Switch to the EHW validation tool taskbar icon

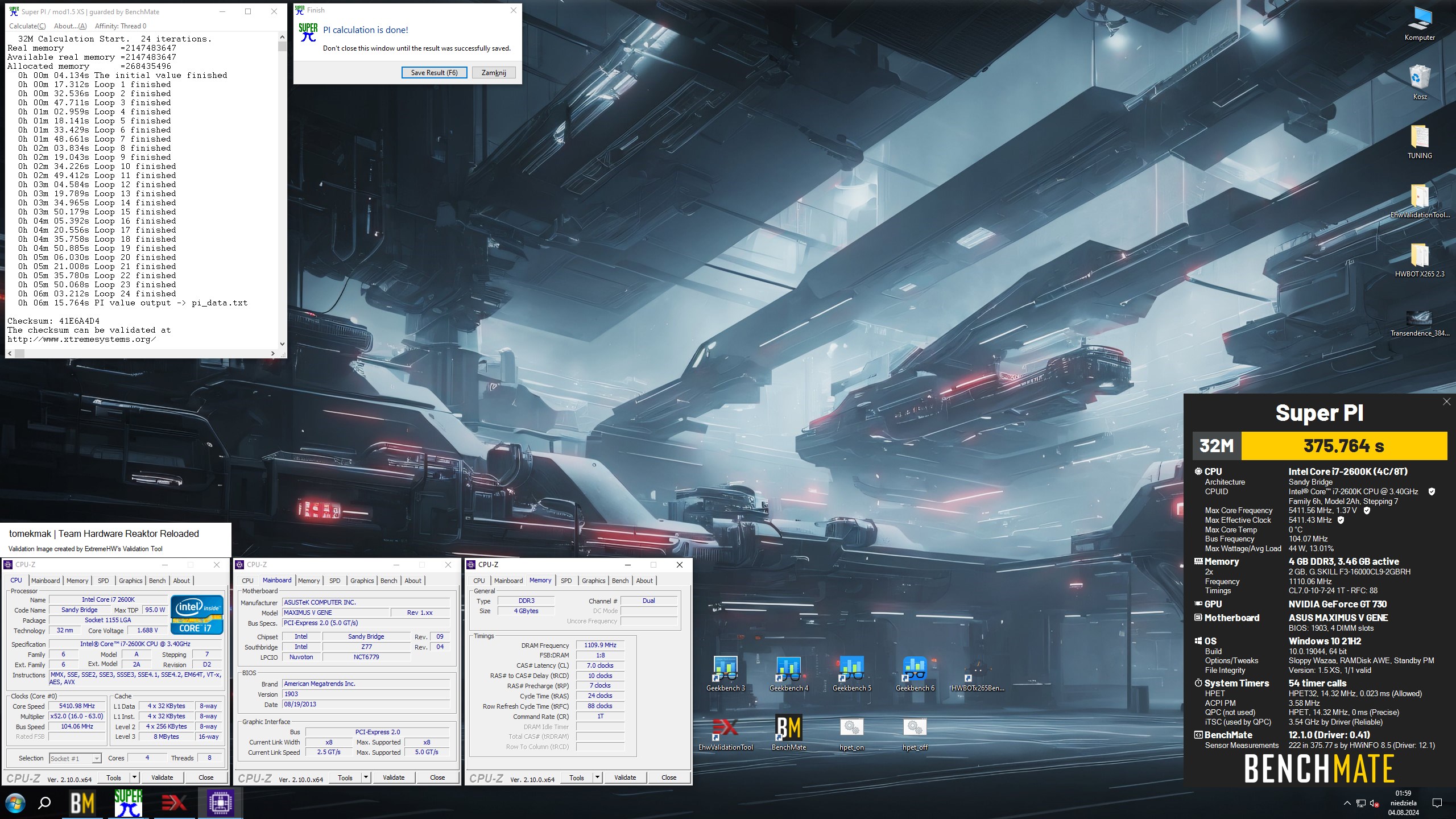tap(174, 803)
